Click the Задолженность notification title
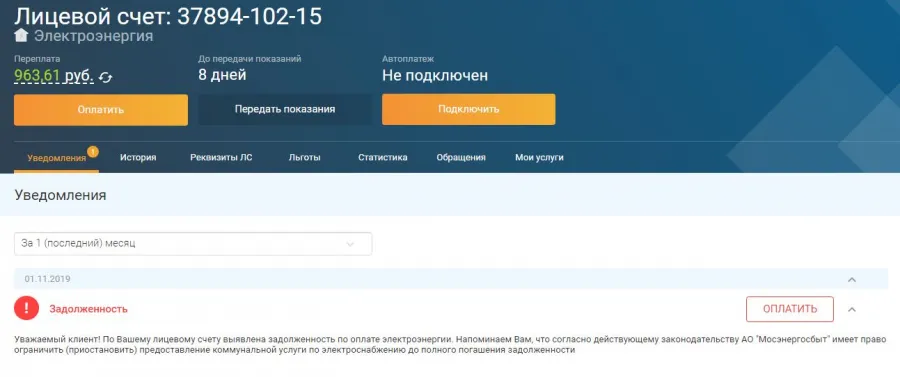This screenshot has width=900, height=377. [x=88, y=309]
